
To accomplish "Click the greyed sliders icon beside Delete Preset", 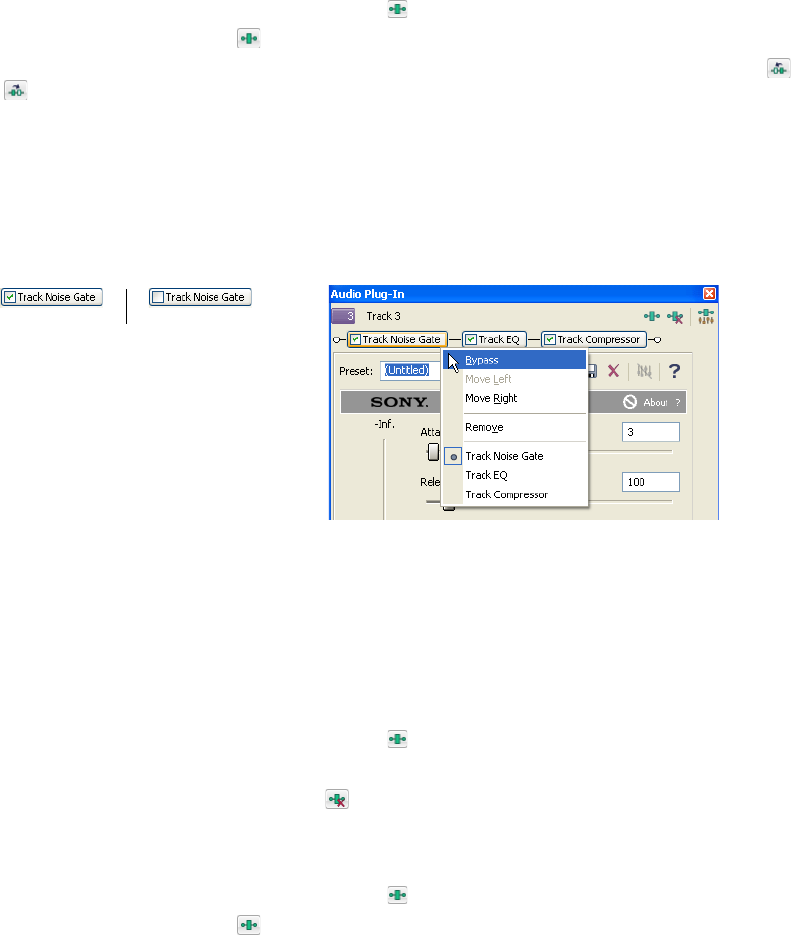I will click(644, 371).
